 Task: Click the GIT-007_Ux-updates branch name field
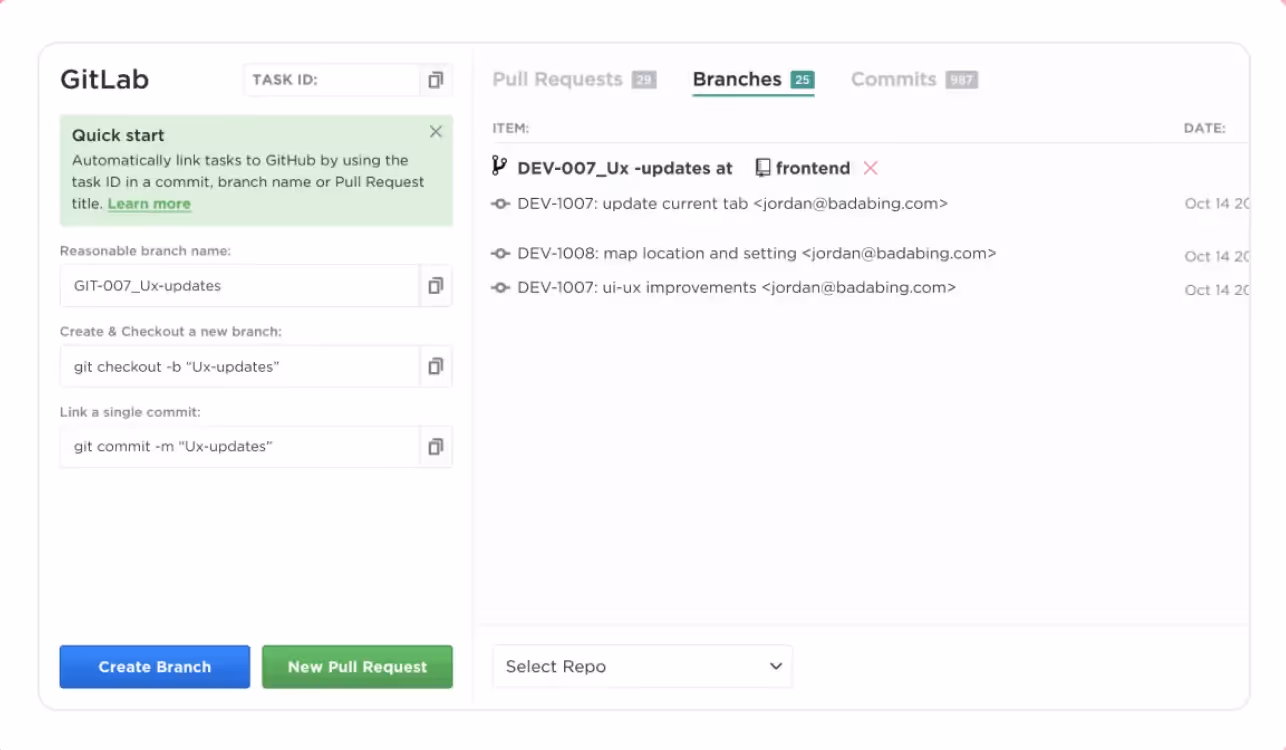click(240, 286)
